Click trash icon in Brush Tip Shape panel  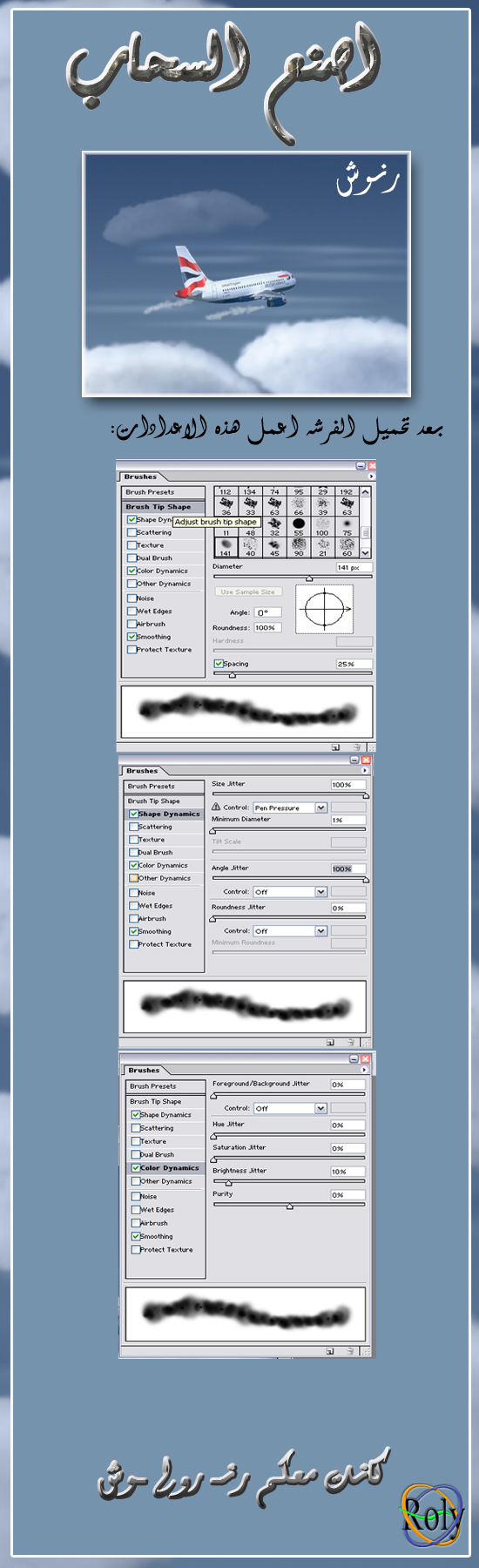click(x=356, y=747)
